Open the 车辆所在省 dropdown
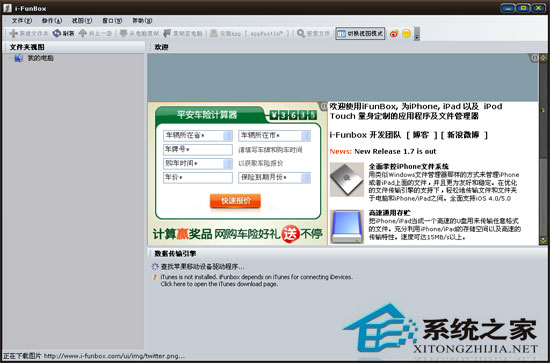Viewport: 550px width, 363px height. (227, 135)
